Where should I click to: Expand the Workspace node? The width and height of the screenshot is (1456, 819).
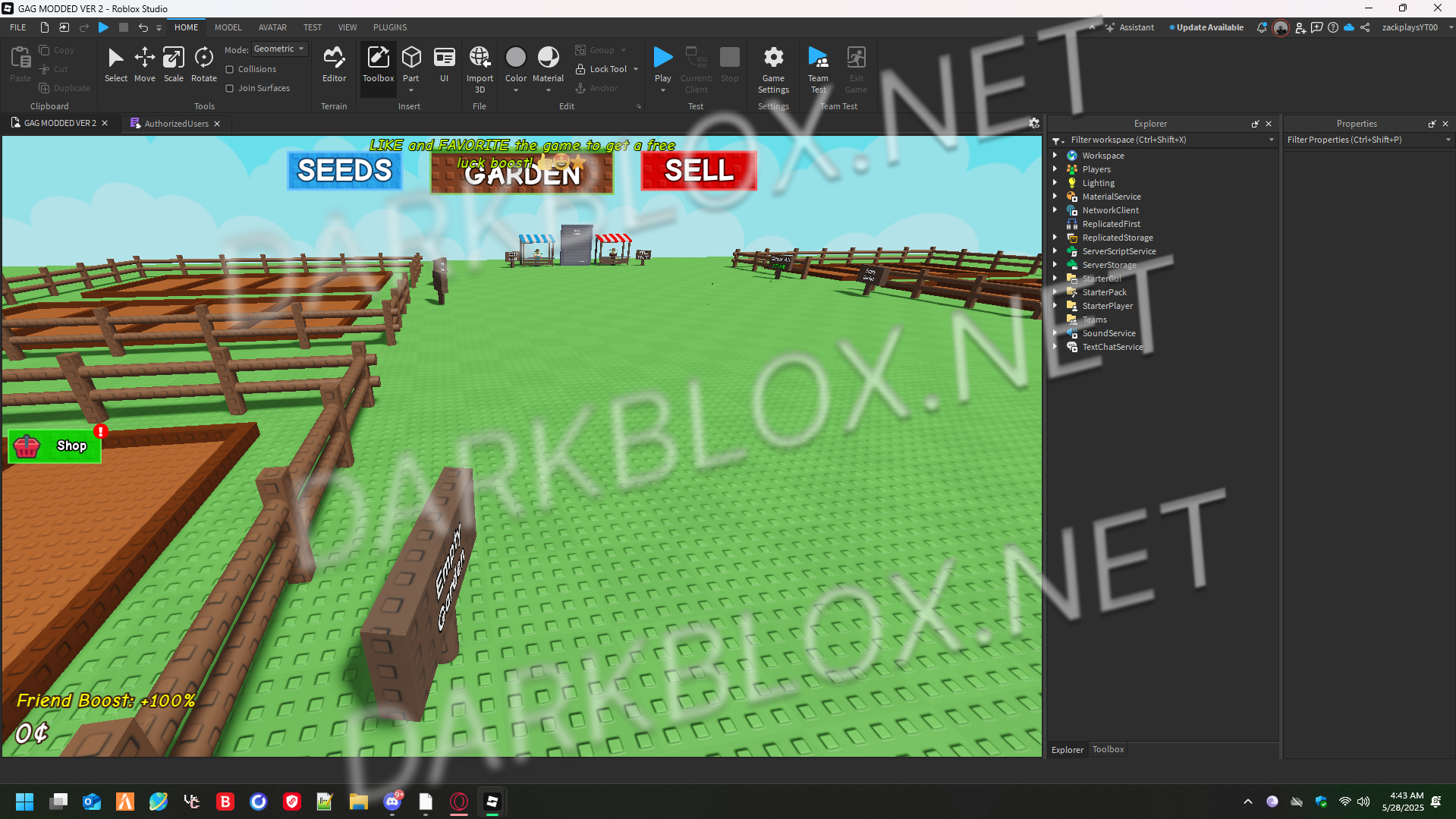point(1055,156)
